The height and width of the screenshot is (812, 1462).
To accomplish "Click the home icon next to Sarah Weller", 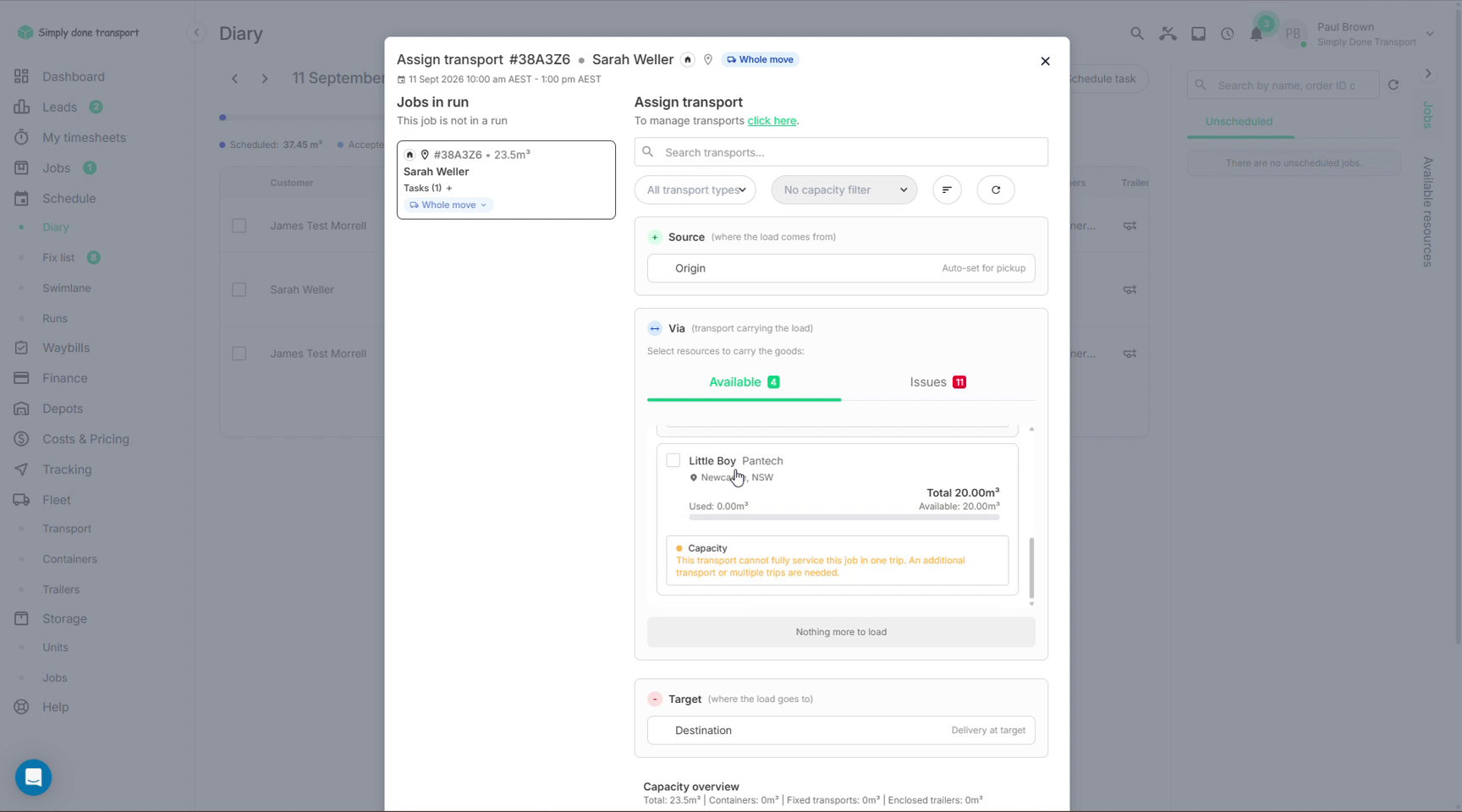I will [688, 59].
